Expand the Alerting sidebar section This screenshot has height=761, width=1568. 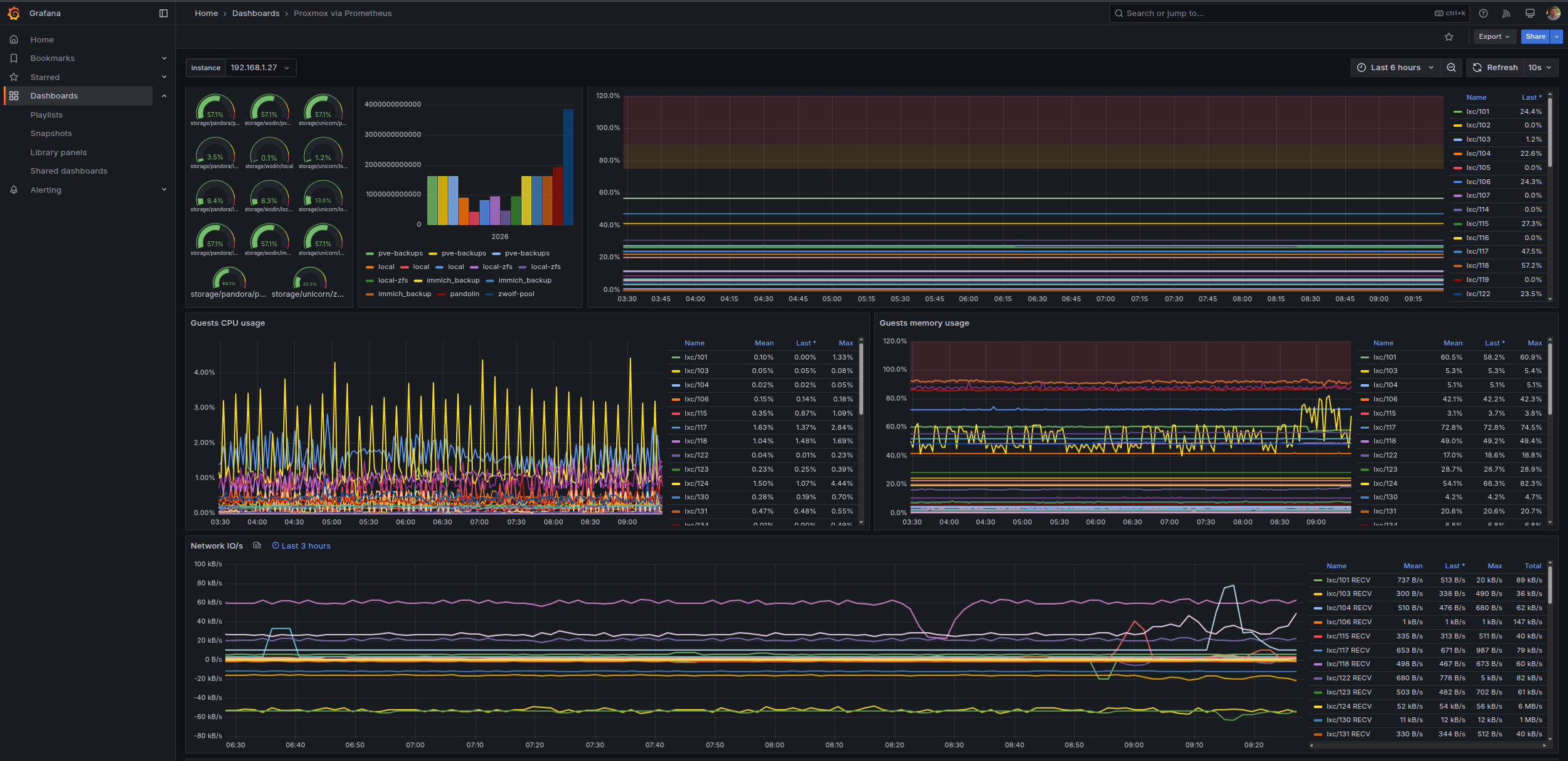tap(164, 190)
